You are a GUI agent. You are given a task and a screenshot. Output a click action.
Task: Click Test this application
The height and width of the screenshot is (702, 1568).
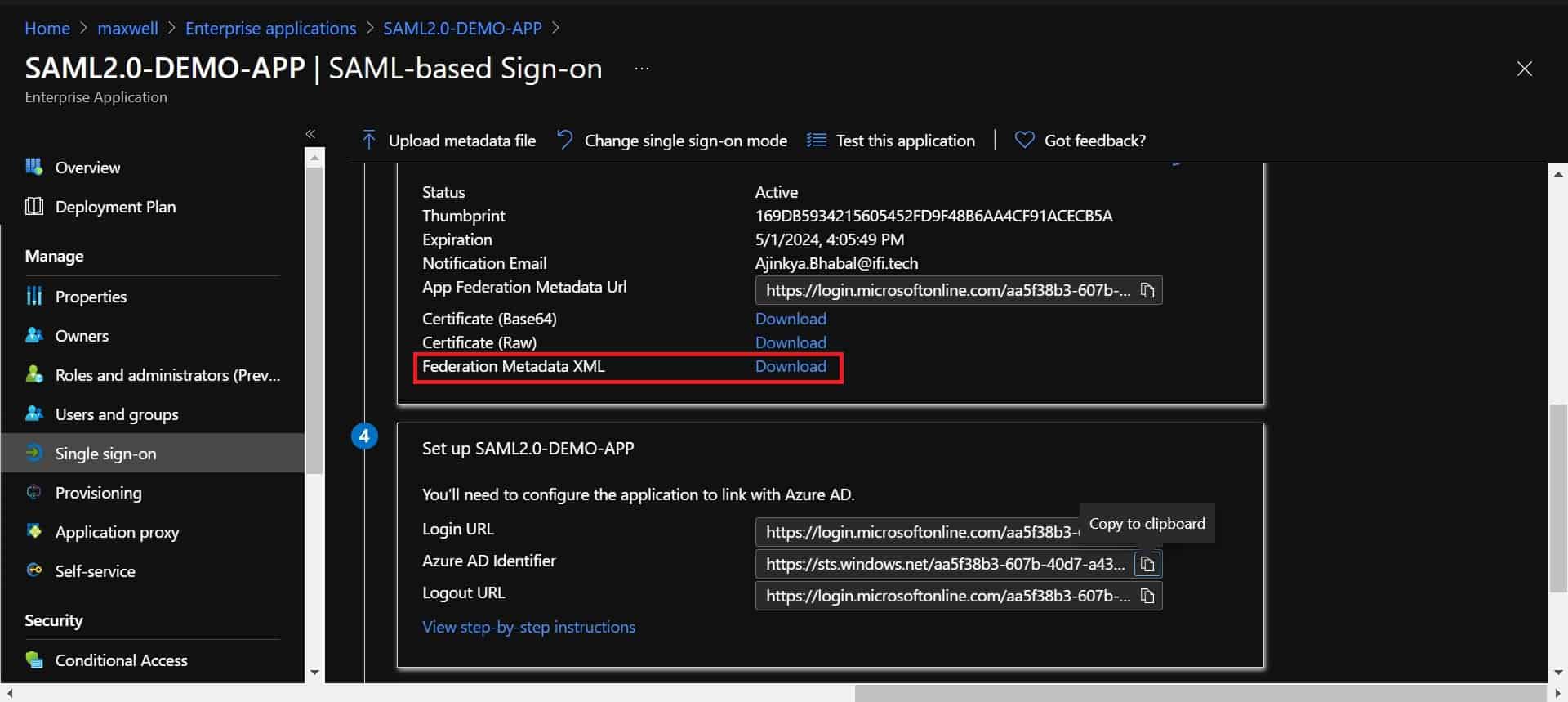click(x=891, y=140)
